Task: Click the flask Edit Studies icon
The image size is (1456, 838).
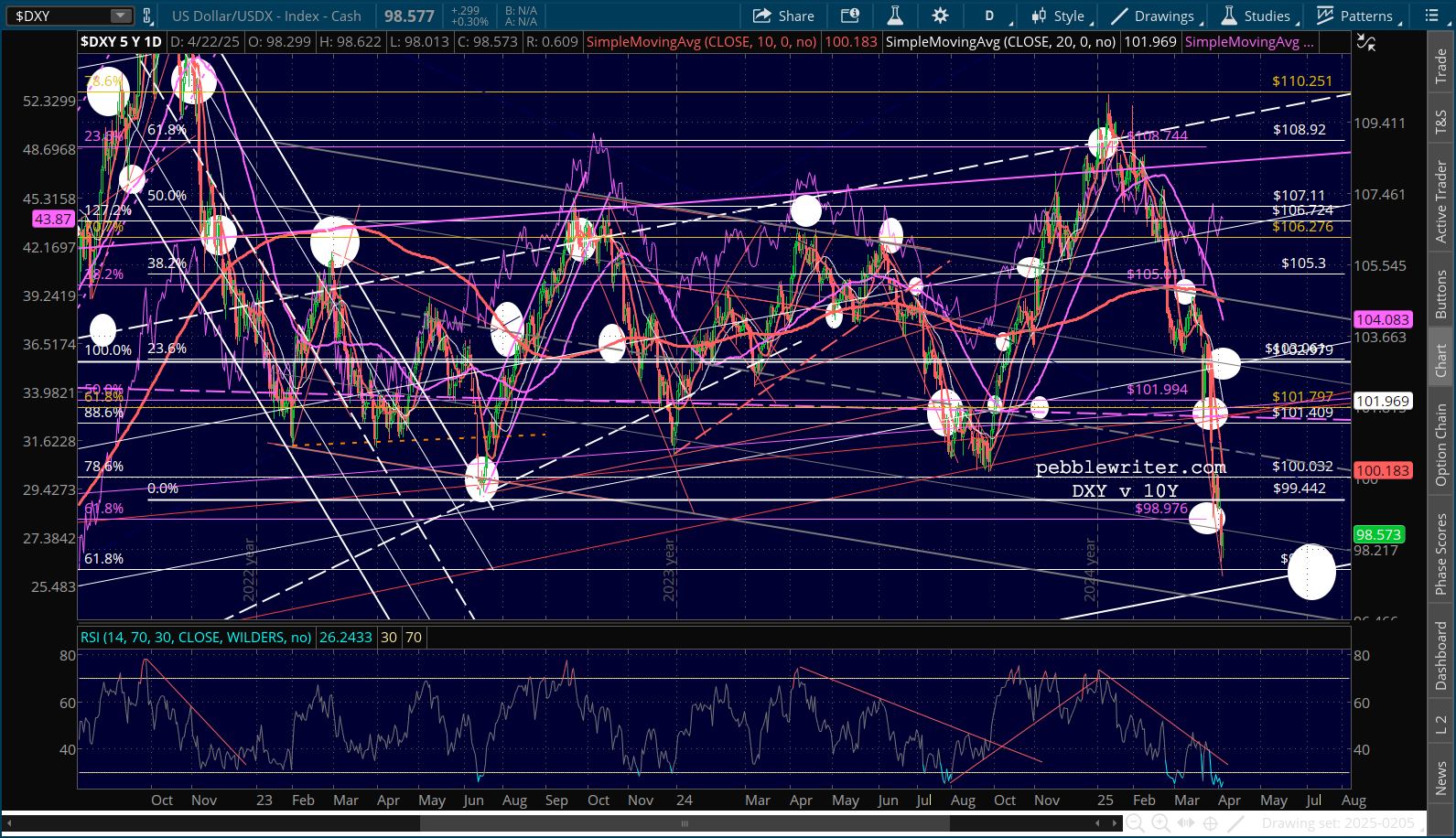Action: click(895, 16)
